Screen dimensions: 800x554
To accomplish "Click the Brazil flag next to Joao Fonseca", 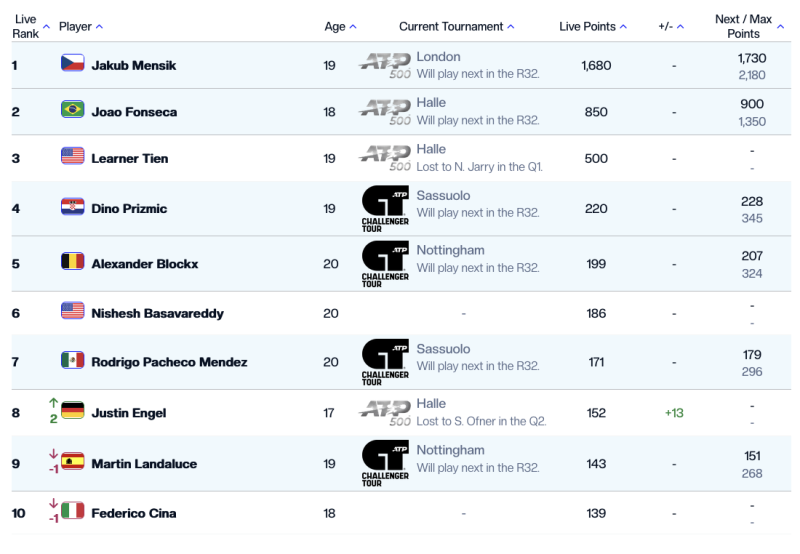I will tap(72, 109).
